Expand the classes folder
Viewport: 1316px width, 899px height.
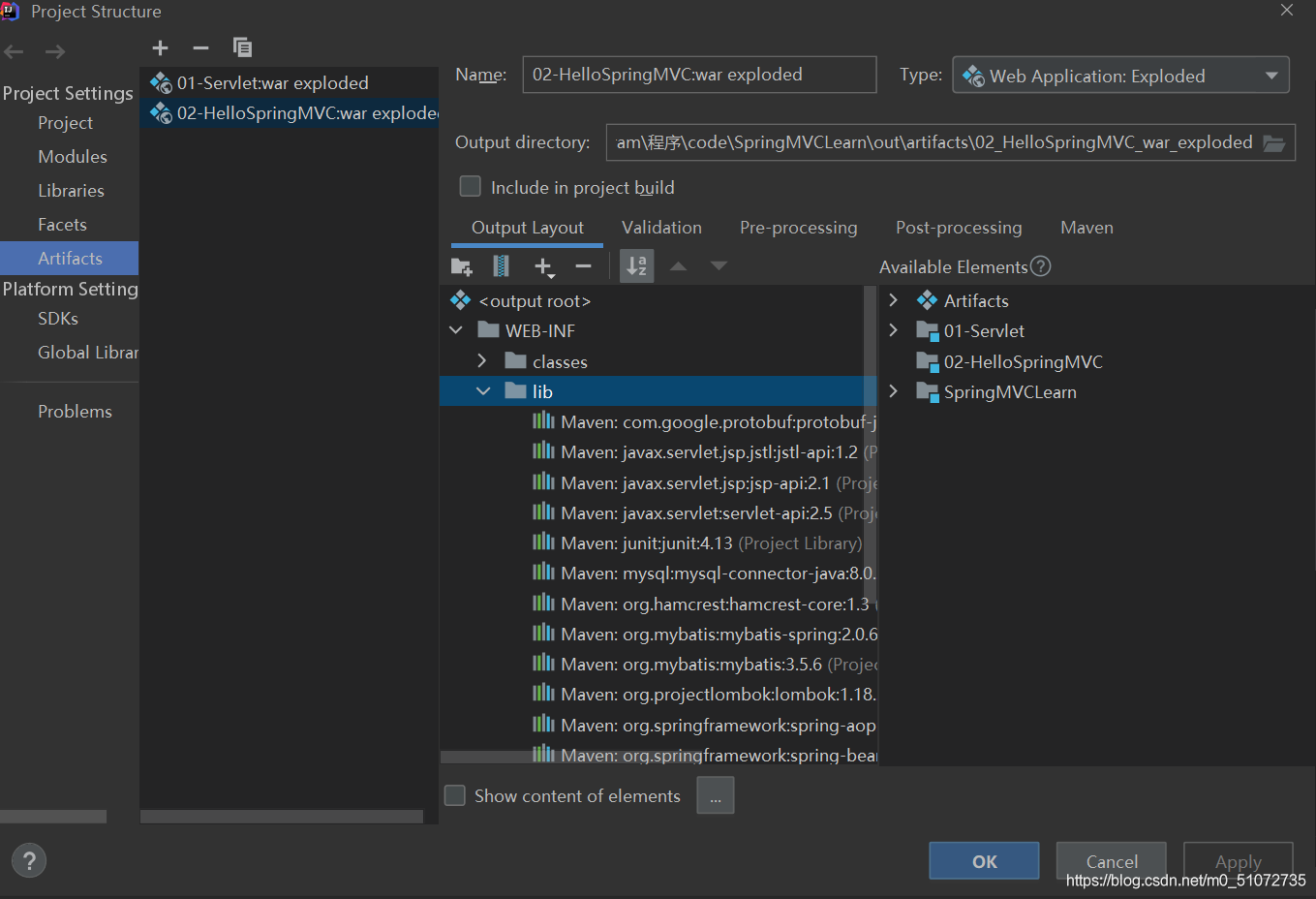(x=482, y=360)
